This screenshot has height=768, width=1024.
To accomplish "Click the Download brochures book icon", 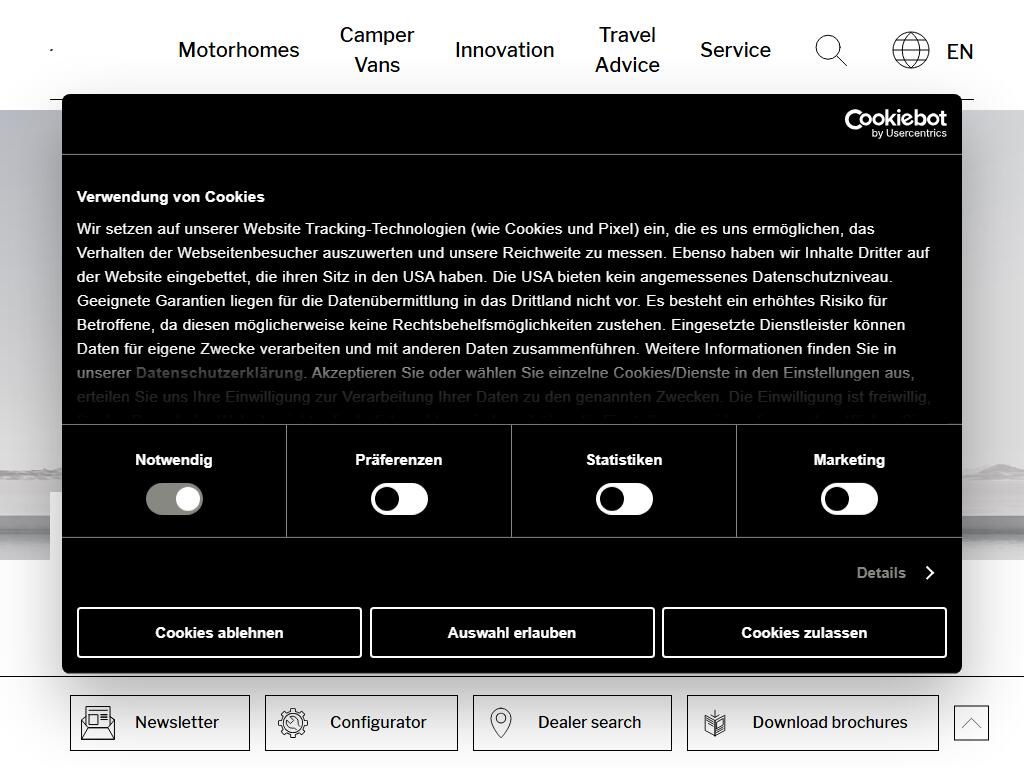I will point(715,723).
